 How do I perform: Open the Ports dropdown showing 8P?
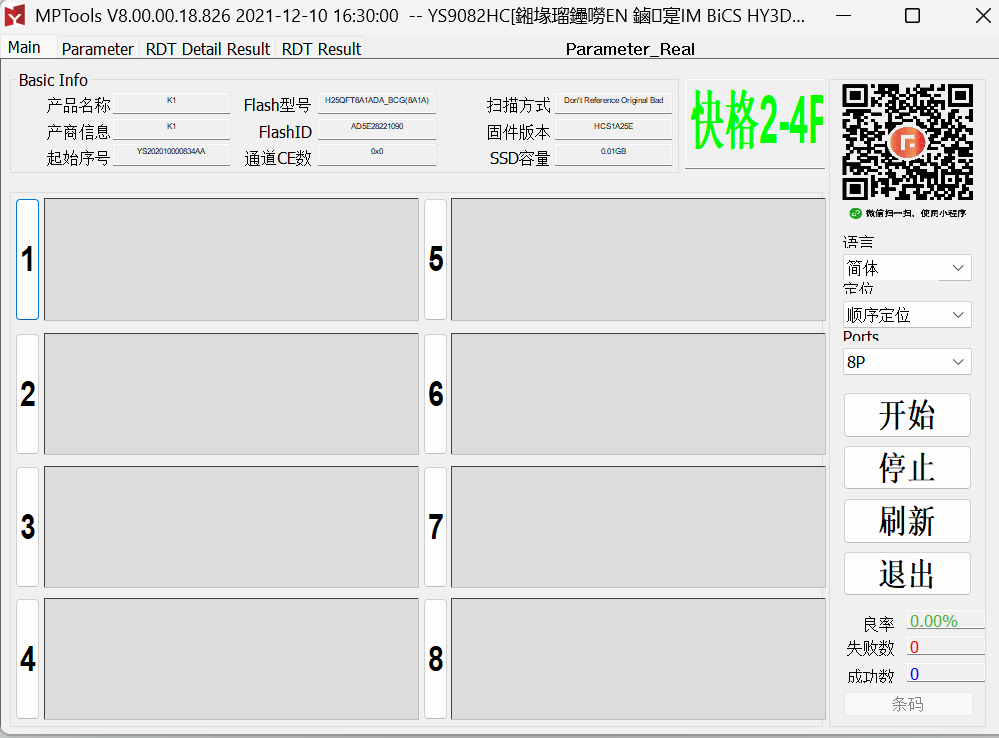click(x=906, y=361)
